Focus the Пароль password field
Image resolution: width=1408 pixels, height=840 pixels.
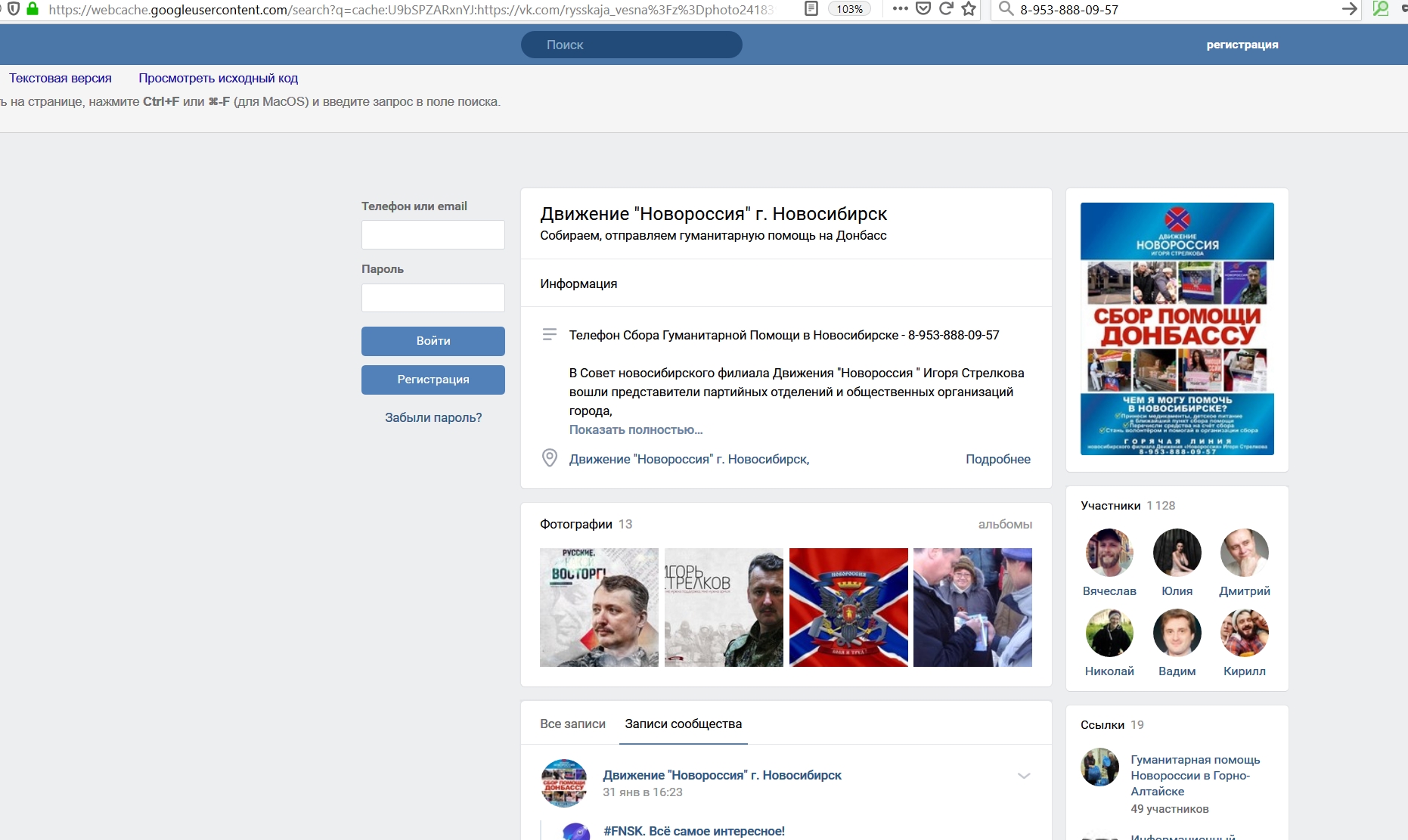point(433,298)
